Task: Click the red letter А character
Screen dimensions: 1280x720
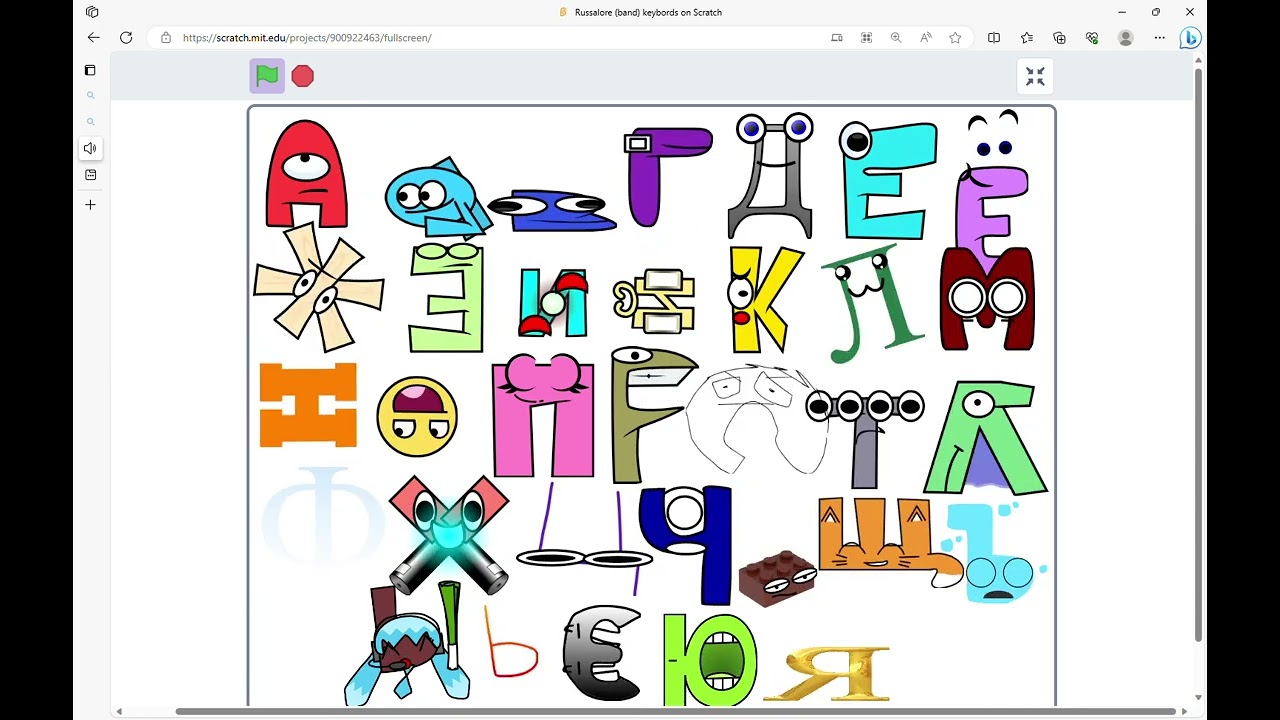Action: coord(307,175)
